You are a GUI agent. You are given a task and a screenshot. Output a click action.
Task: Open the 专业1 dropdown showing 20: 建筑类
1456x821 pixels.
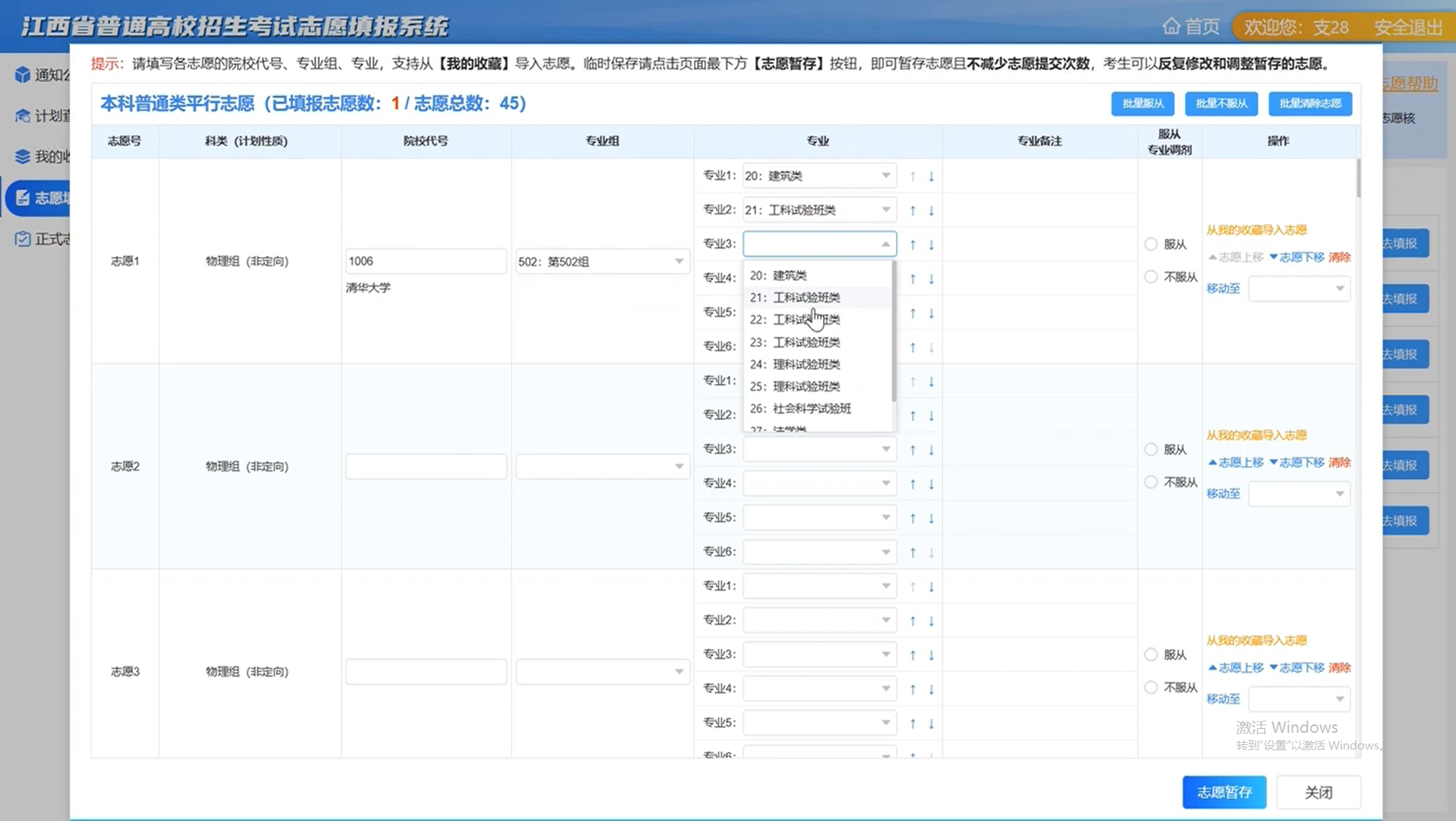[818, 176]
